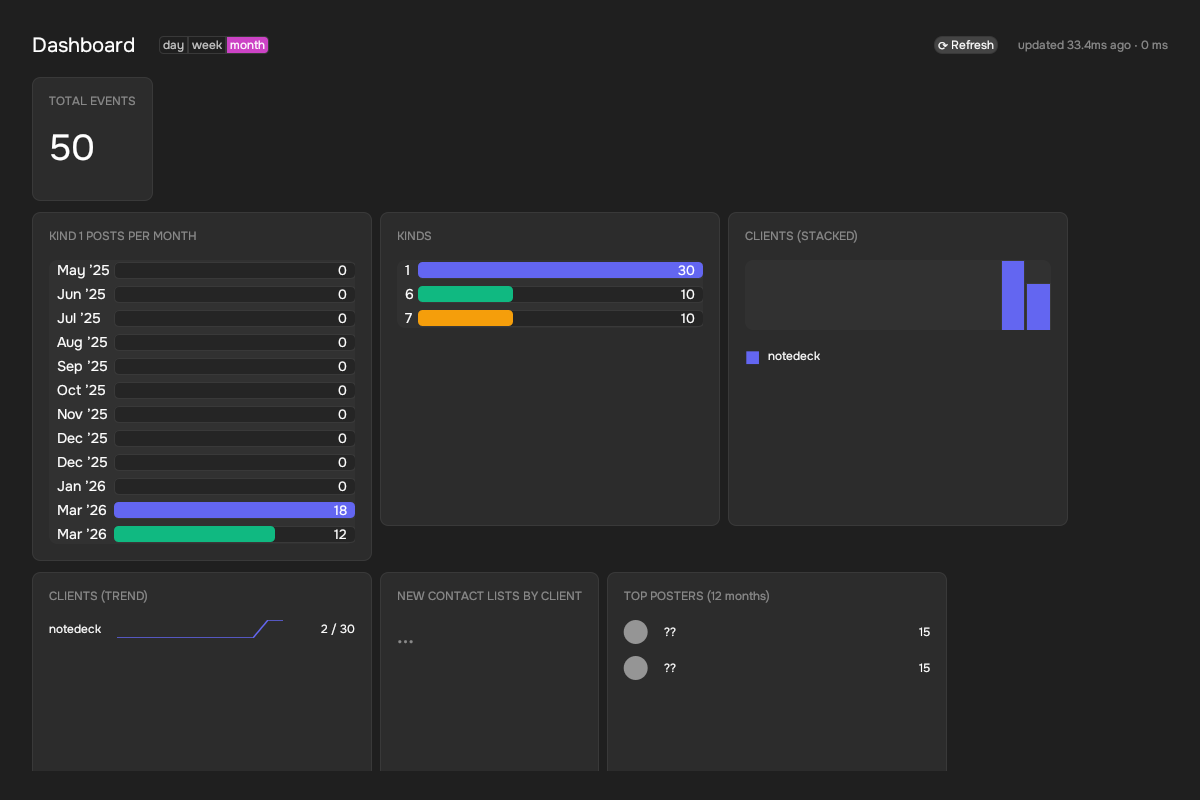The width and height of the screenshot is (1200, 800).
Task: Select the month period toggle
Action: click(x=247, y=45)
